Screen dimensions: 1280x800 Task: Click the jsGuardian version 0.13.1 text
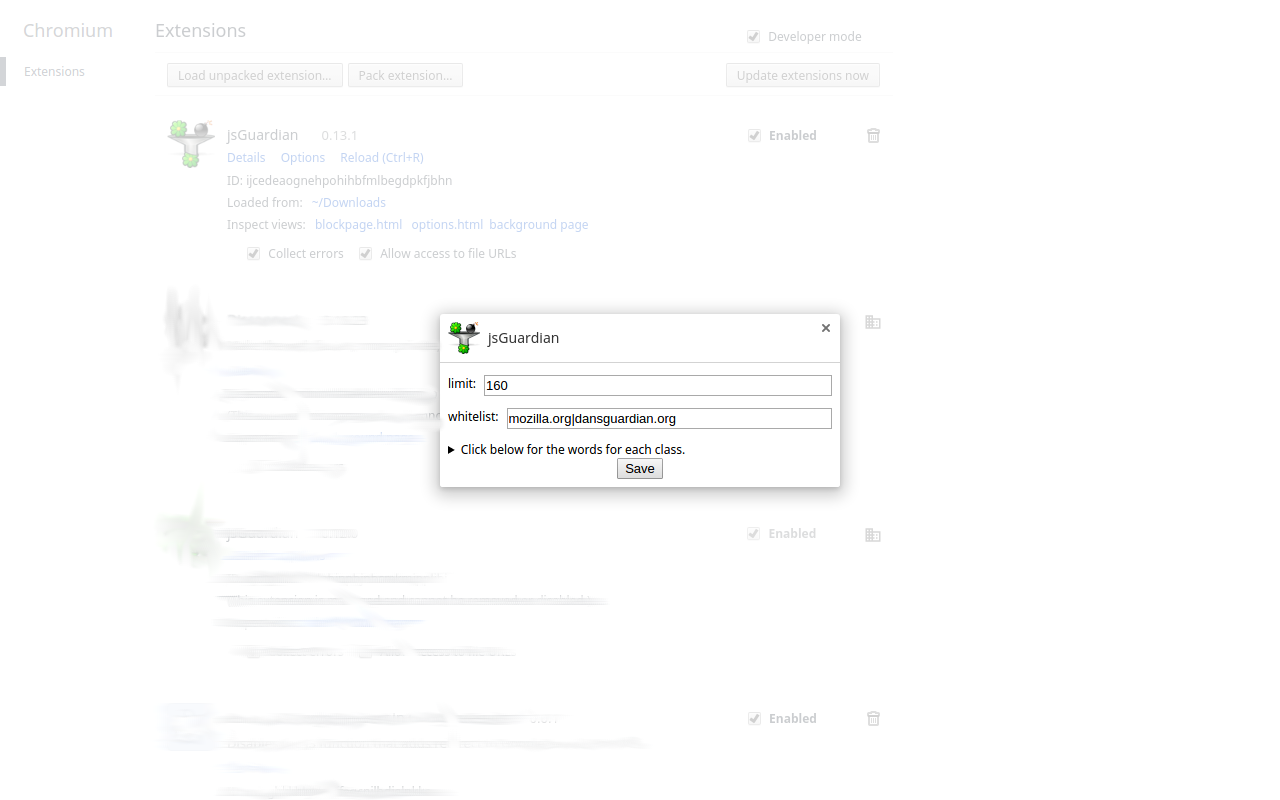point(339,135)
